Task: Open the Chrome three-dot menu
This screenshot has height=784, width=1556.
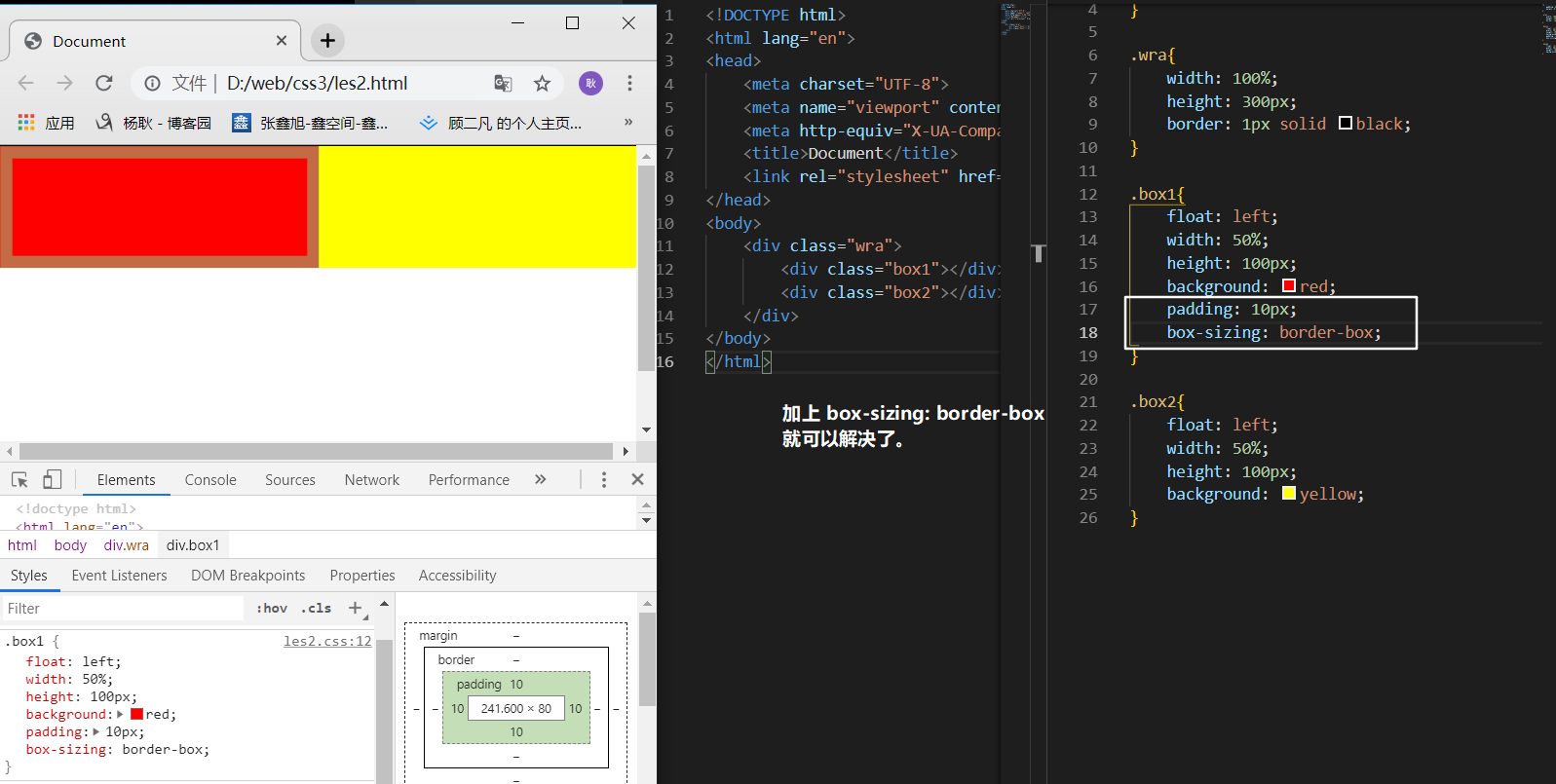Action: click(629, 84)
